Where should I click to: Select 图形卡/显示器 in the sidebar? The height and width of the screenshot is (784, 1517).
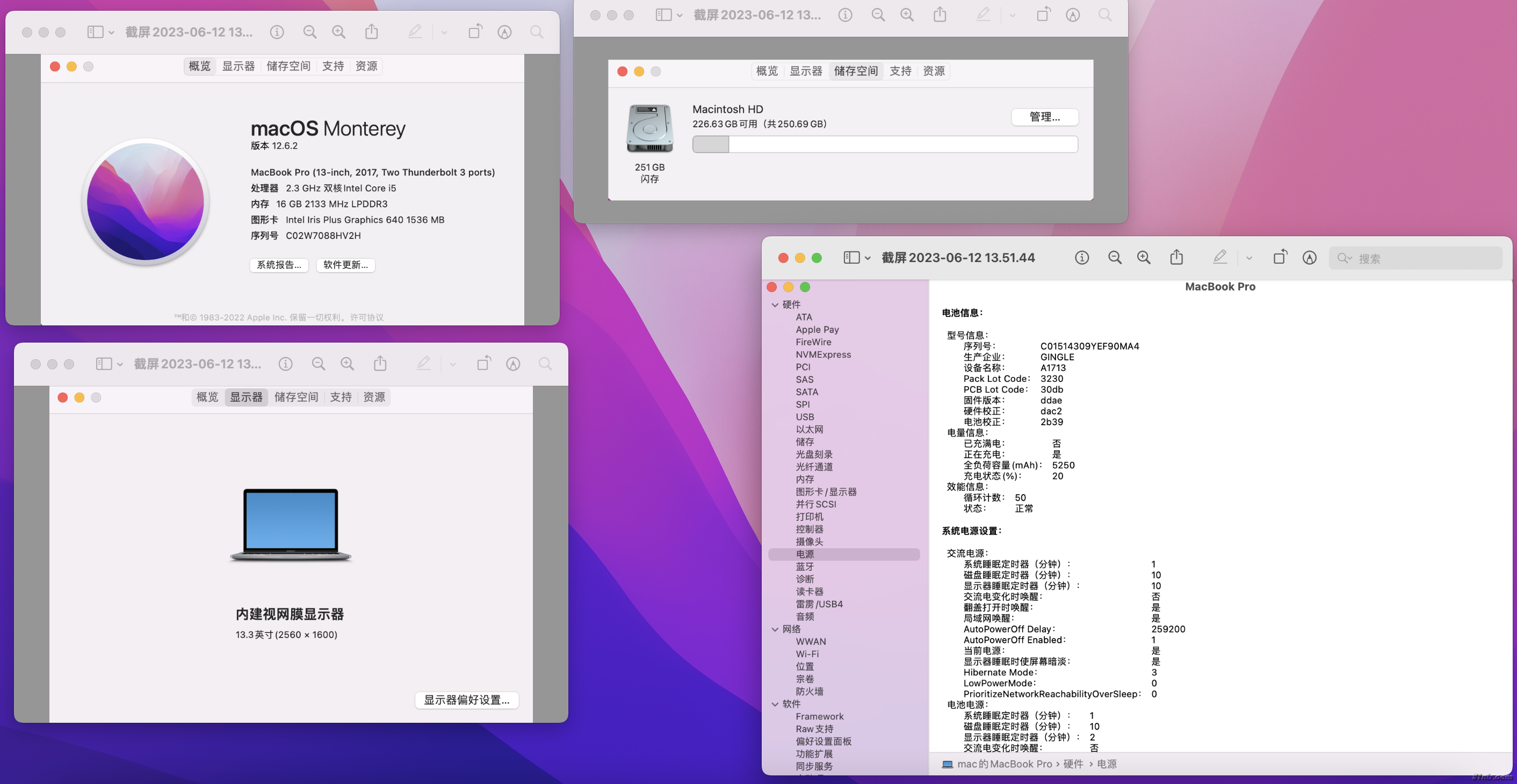coord(826,492)
